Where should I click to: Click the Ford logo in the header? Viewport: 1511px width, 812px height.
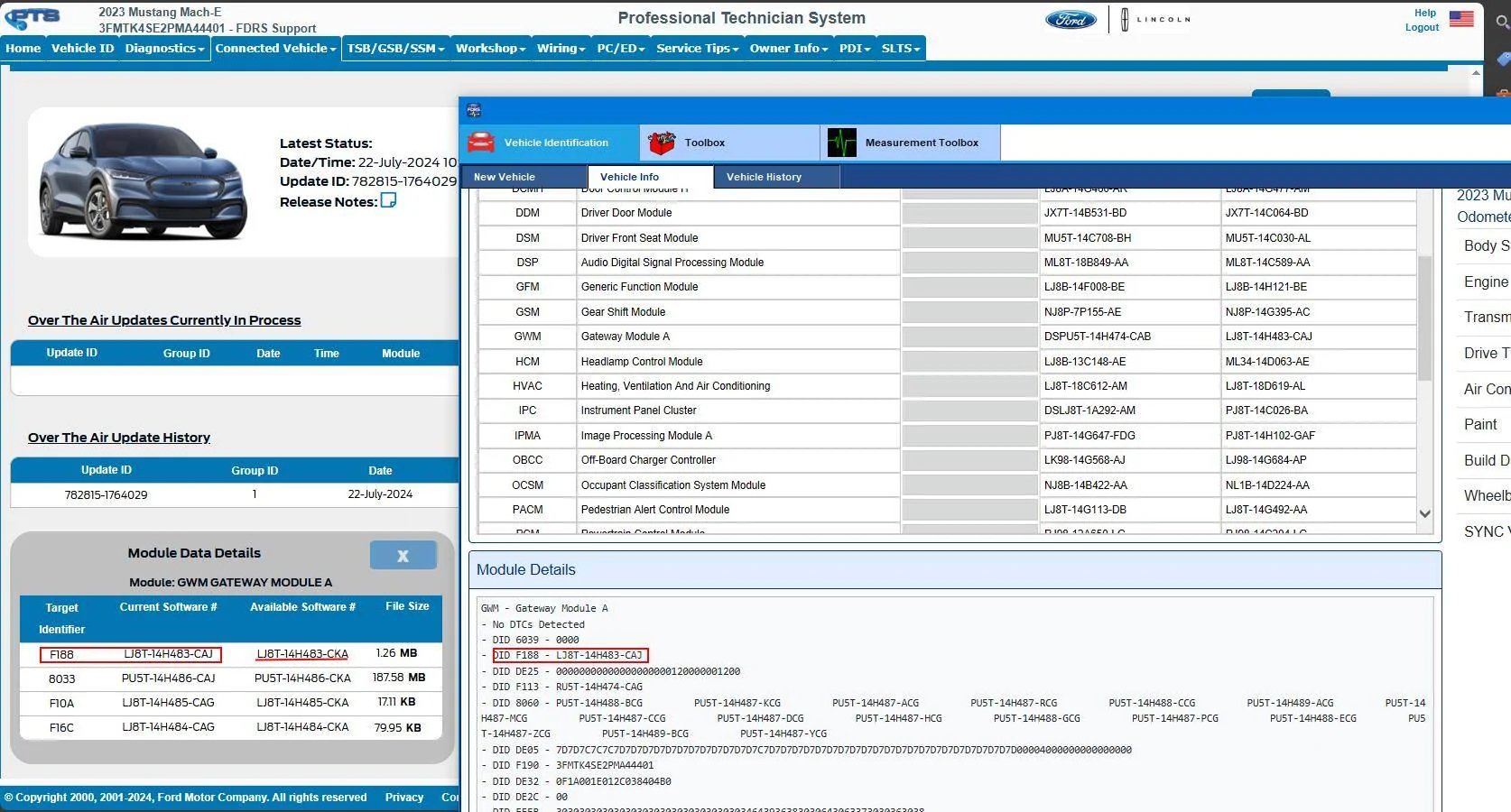(1071, 20)
